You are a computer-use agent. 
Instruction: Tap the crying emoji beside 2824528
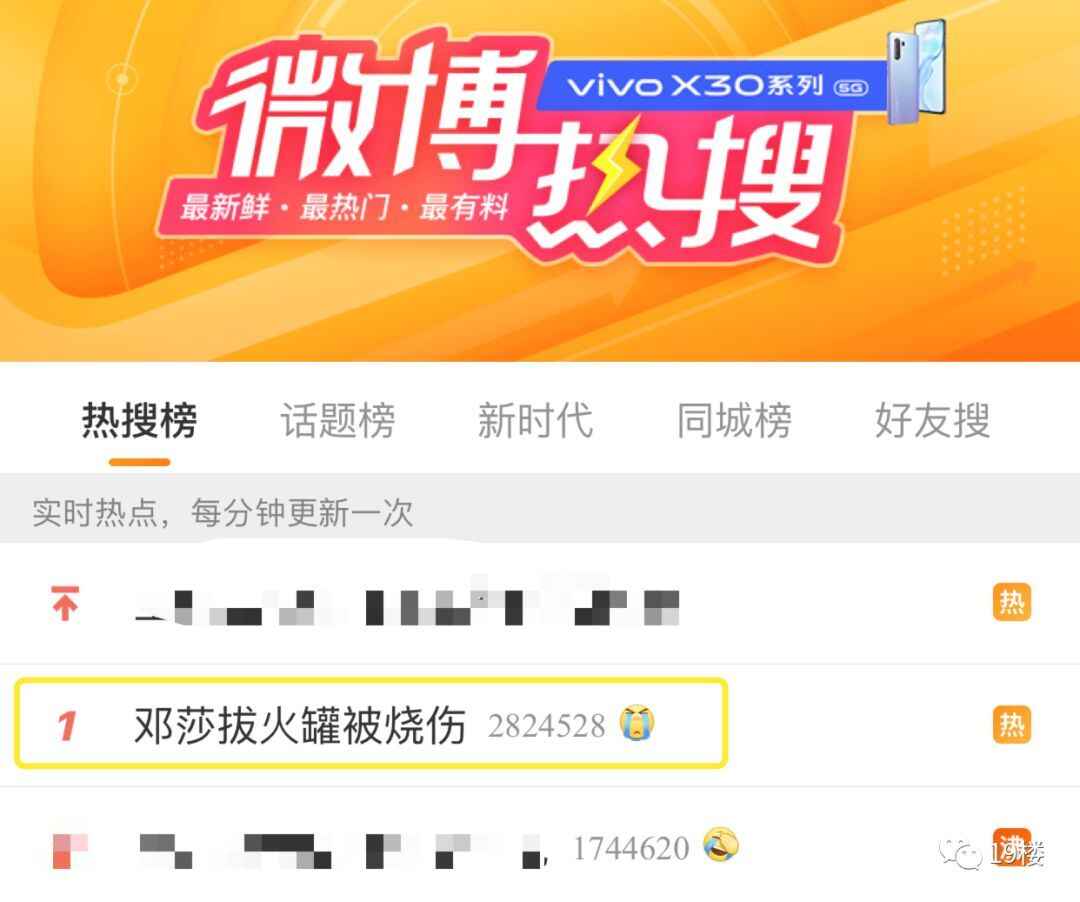click(636, 722)
